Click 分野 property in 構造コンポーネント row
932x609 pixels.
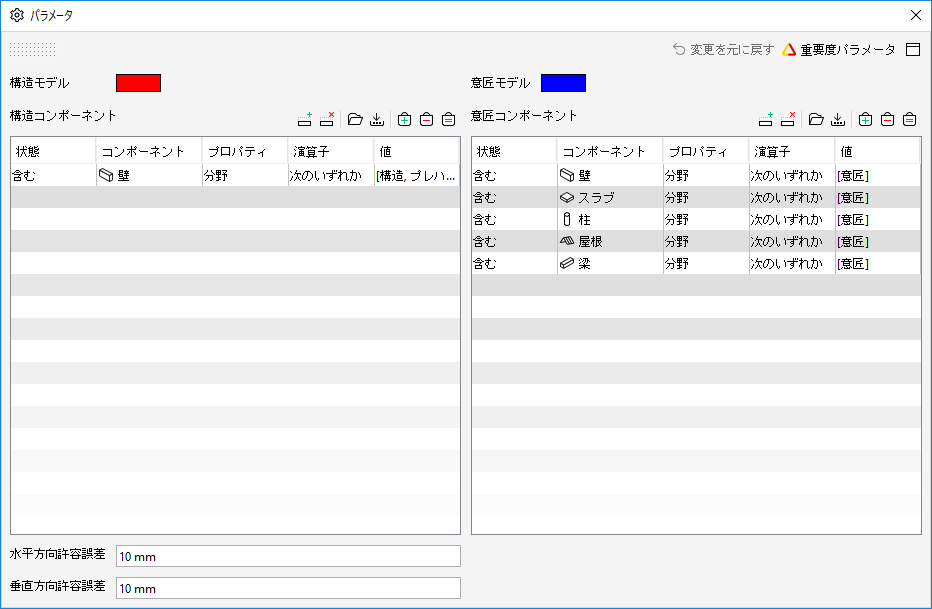(245, 175)
